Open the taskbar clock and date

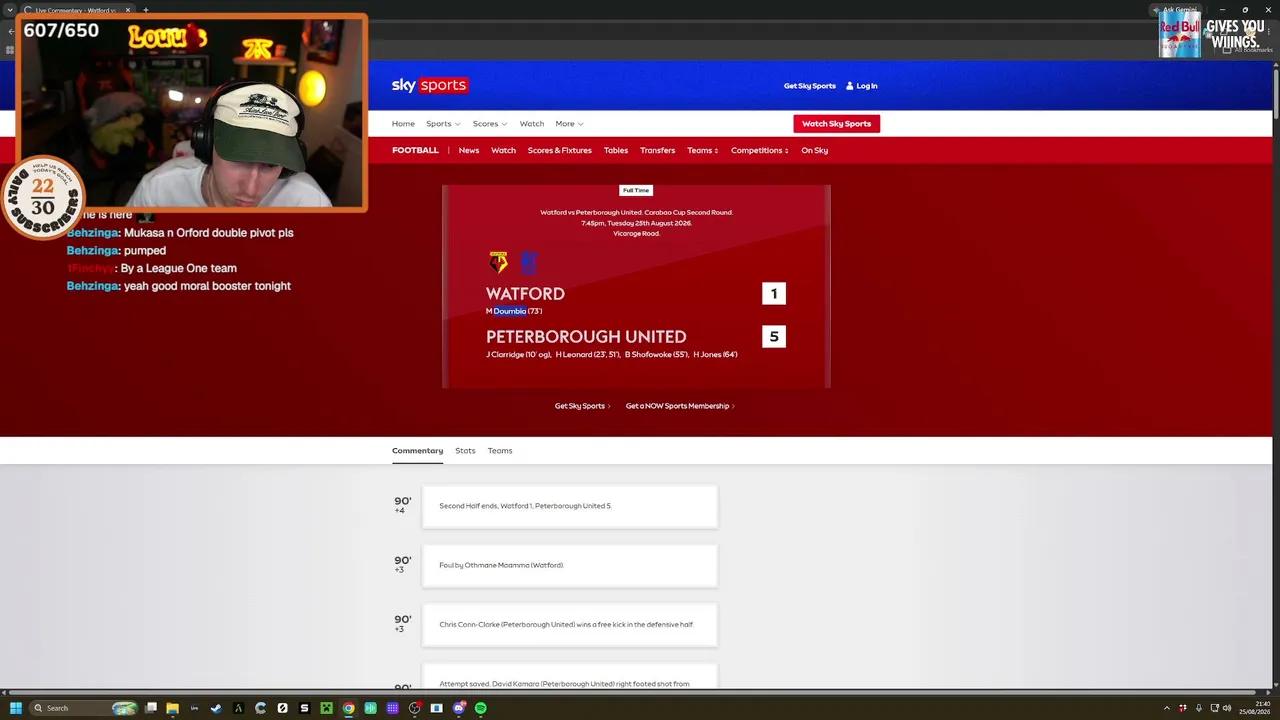1255,708
